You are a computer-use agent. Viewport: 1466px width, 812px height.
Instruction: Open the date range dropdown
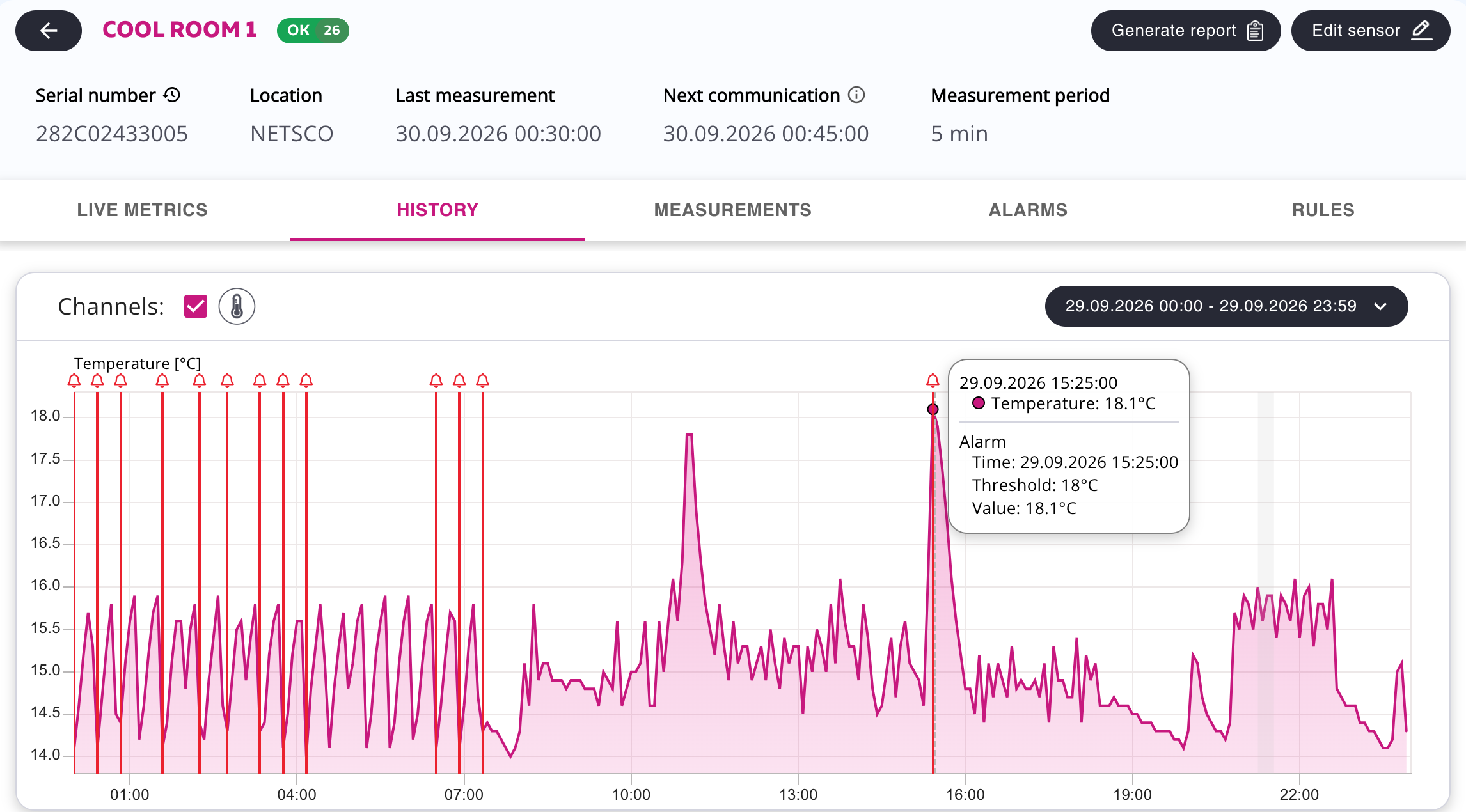1226,306
